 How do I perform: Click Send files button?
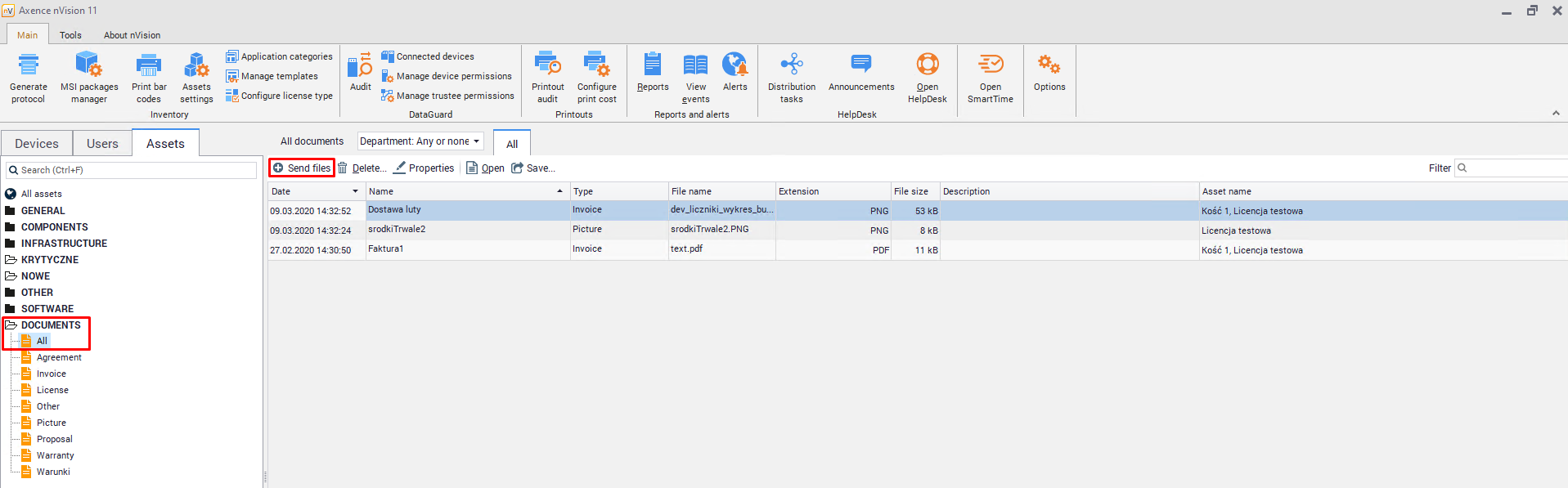click(302, 168)
